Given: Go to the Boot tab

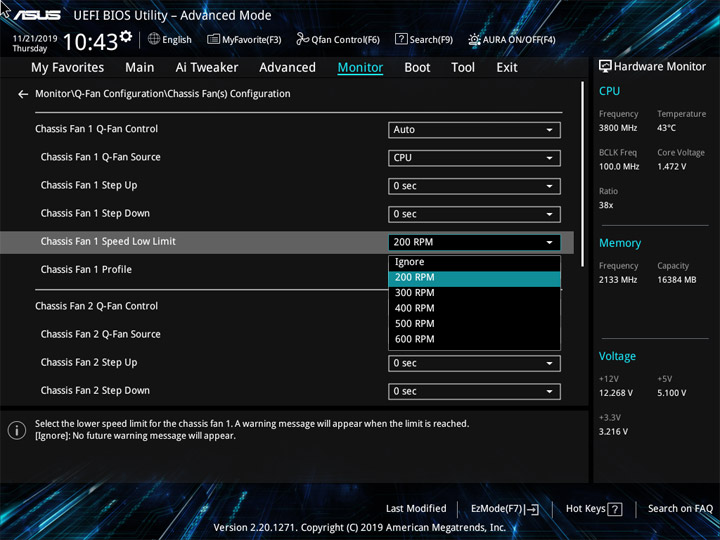Looking at the screenshot, I should [417, 68].
